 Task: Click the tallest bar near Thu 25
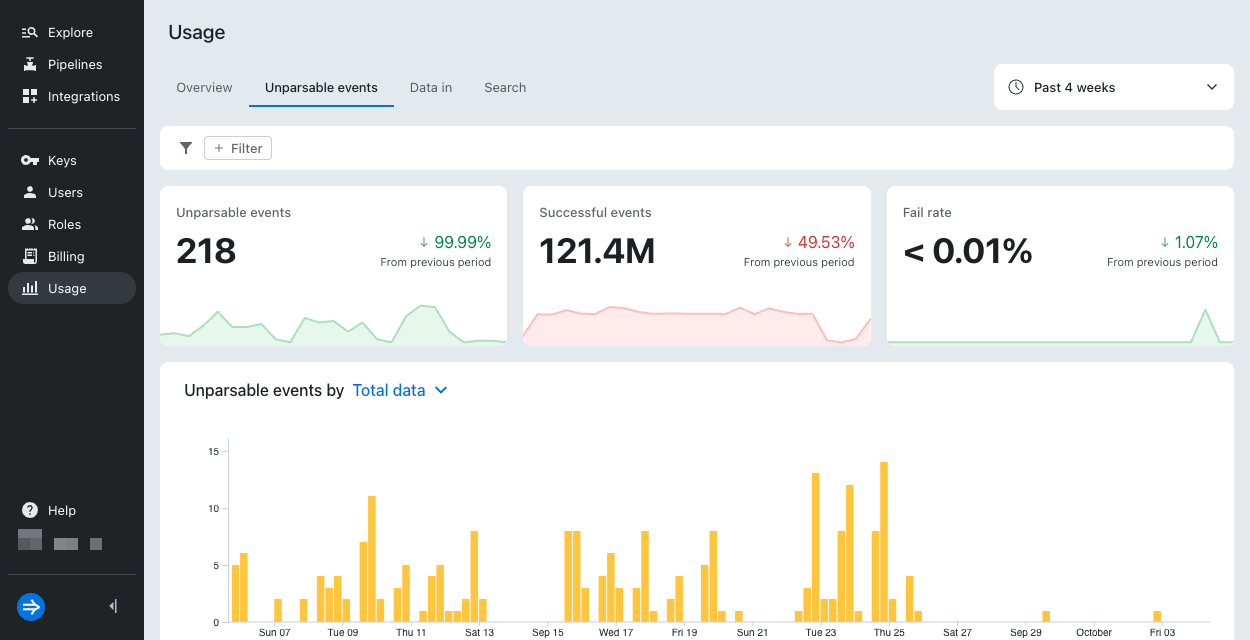pos(884,541)
